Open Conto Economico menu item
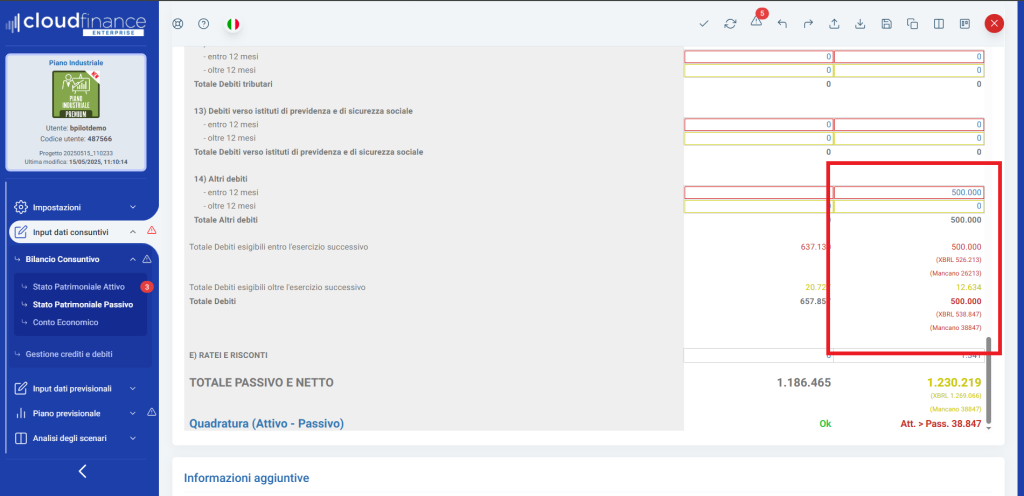 click(65, 322)
